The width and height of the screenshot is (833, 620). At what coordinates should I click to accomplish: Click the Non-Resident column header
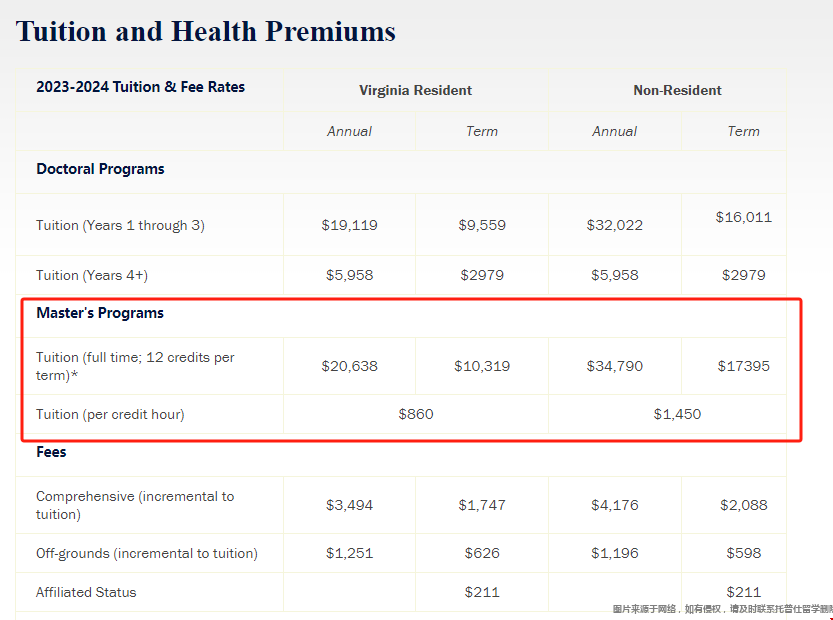[677, 90]
